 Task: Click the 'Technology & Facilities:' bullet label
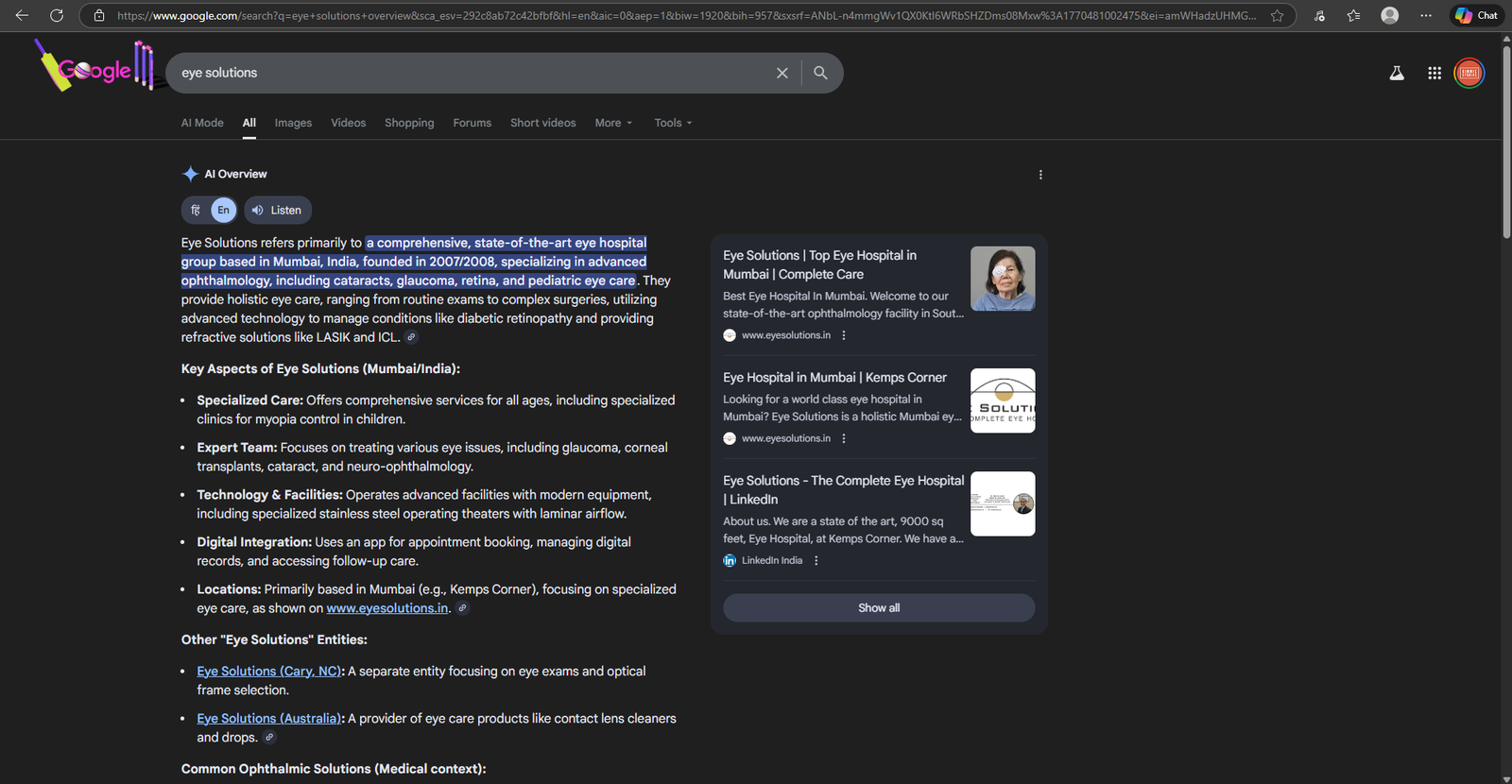pos(269,495)
